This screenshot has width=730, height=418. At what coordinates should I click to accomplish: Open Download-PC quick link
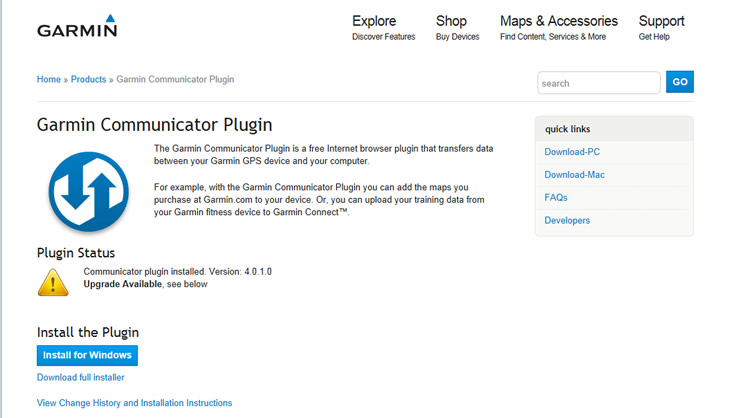click(572, 152)
